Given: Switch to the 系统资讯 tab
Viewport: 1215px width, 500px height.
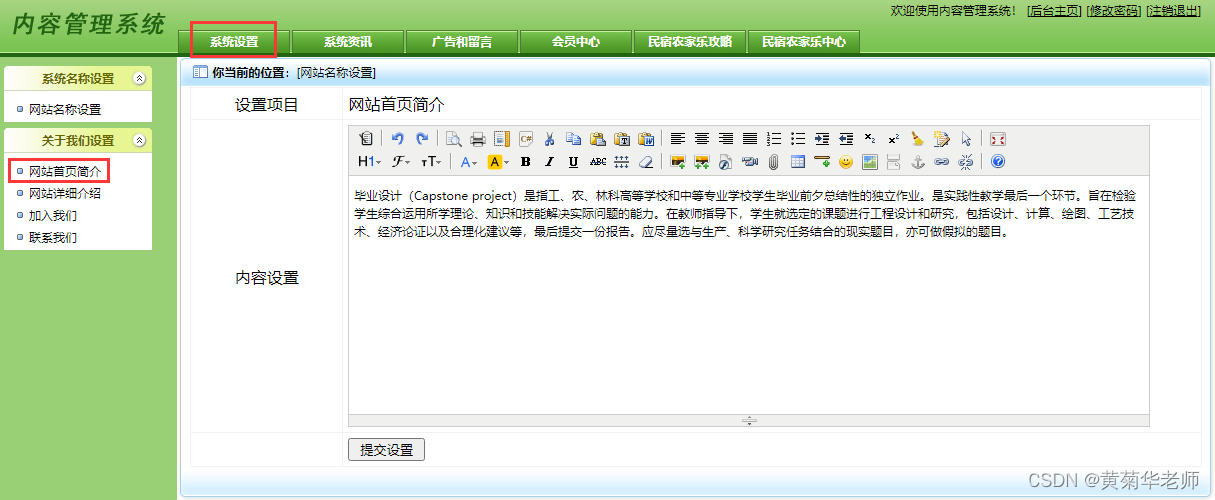Looking at the screenshot, I should point(348,42).
